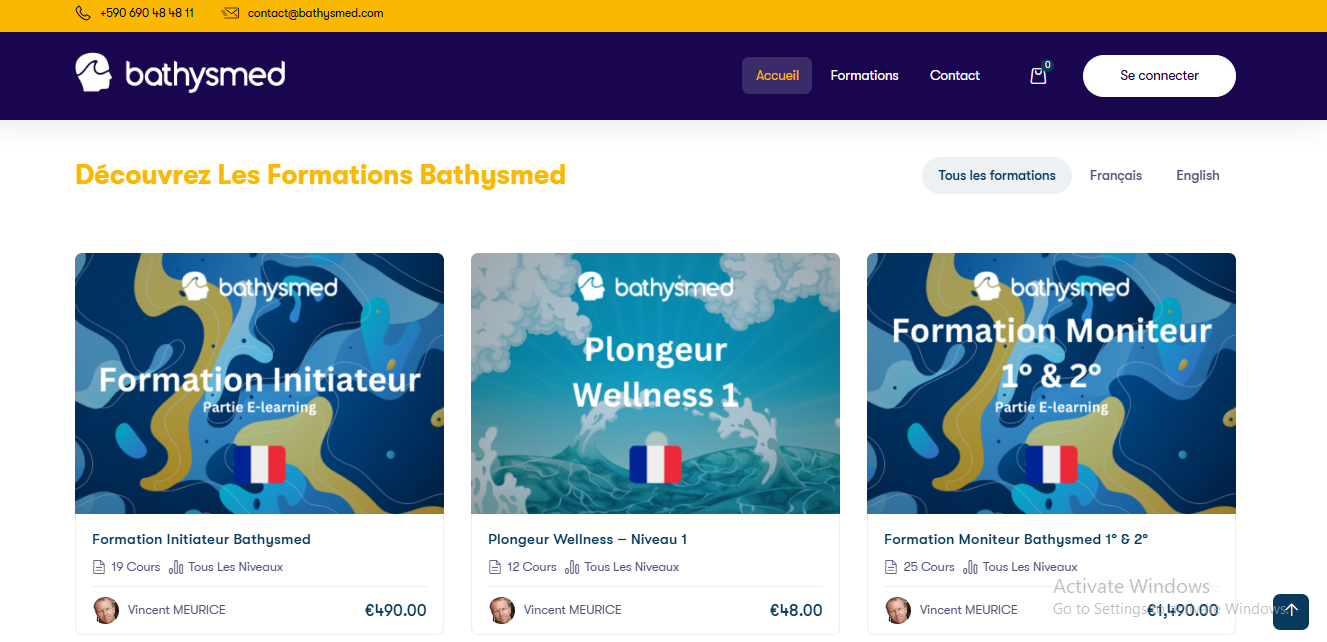Viewport: 1327px width, 642px height.
Task: Click instructor avatar on Formation Moniteur card
Action: 898,610
